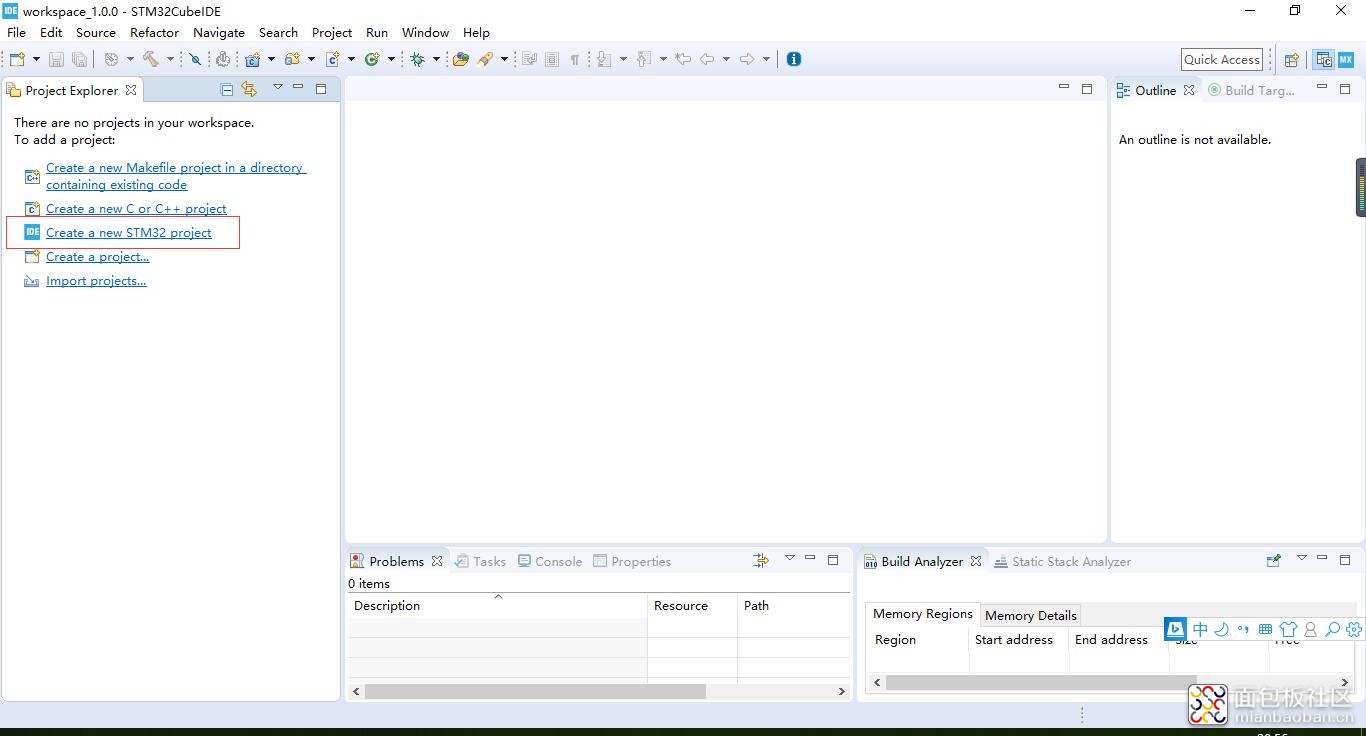The image size is (1366, 736).
Task: Toggle Link with Editor in Project Explorer
Action: pyautogui.click(x=249, y=89)
